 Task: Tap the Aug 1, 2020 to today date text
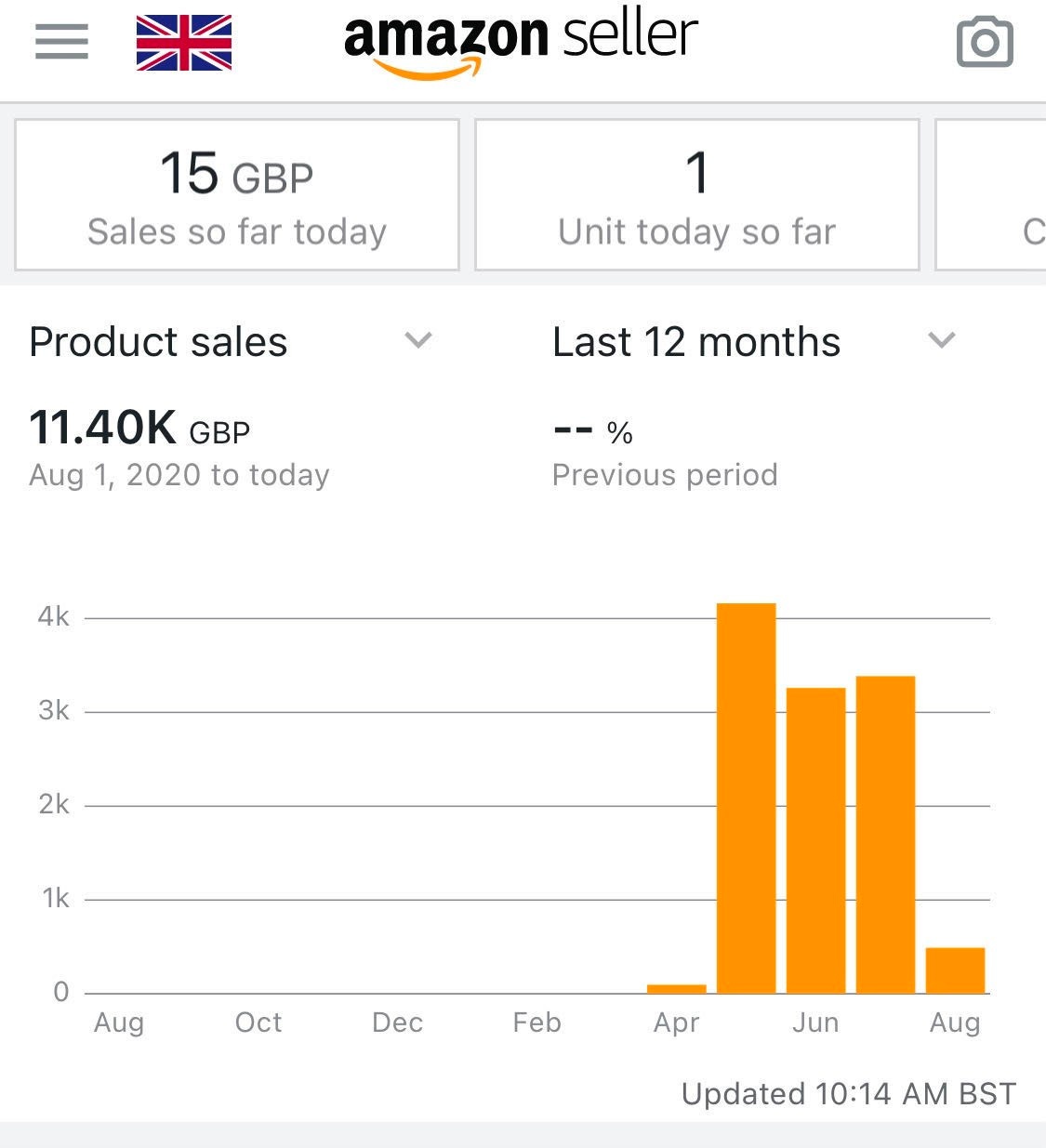tap(179, 475)
